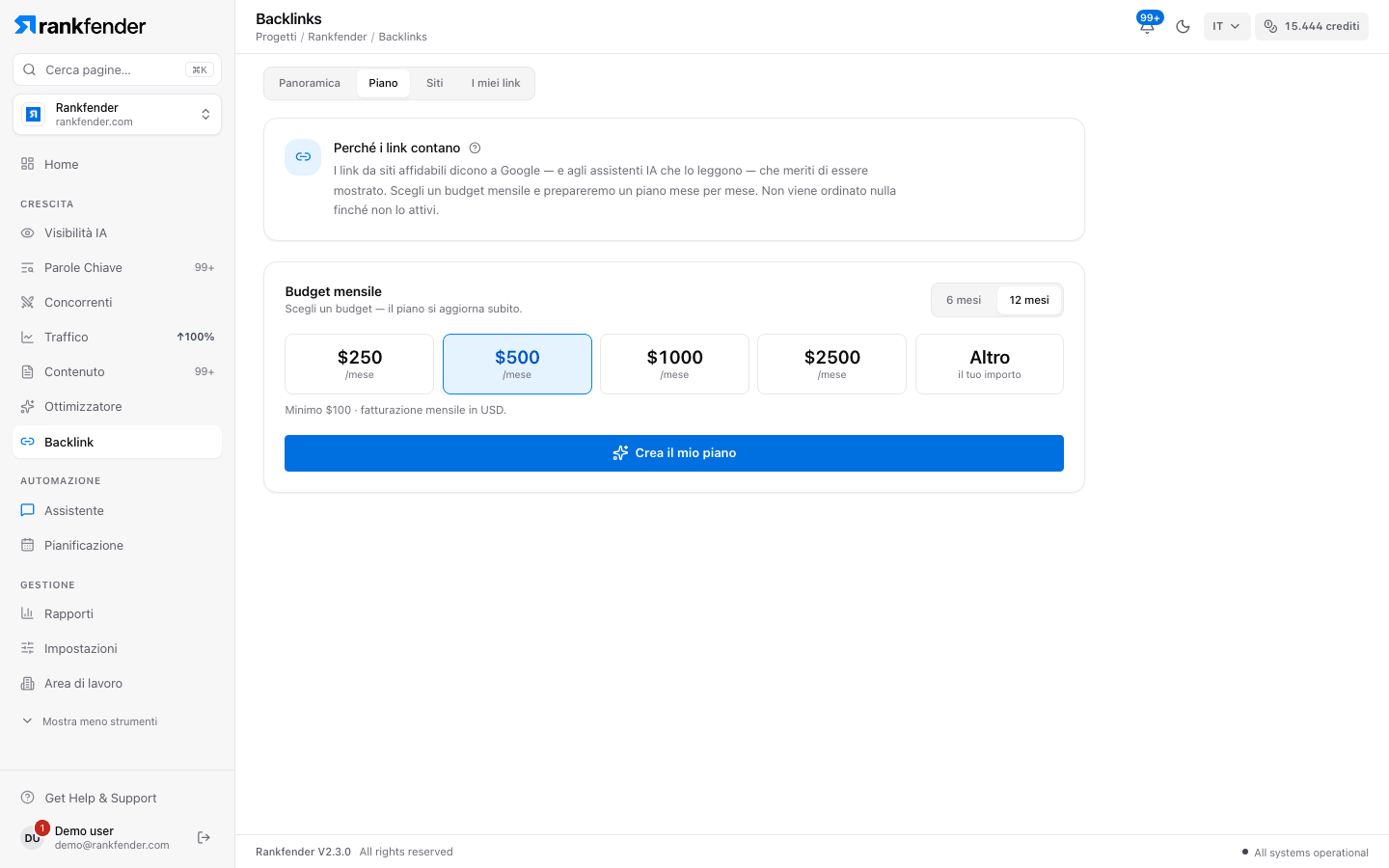Click the Traffico chart icon

coord(27,337)
